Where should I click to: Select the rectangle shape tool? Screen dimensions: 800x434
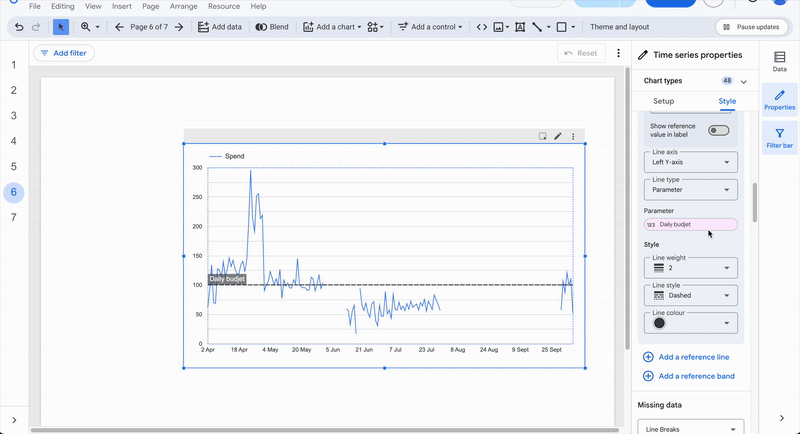(x=561, y=27)
